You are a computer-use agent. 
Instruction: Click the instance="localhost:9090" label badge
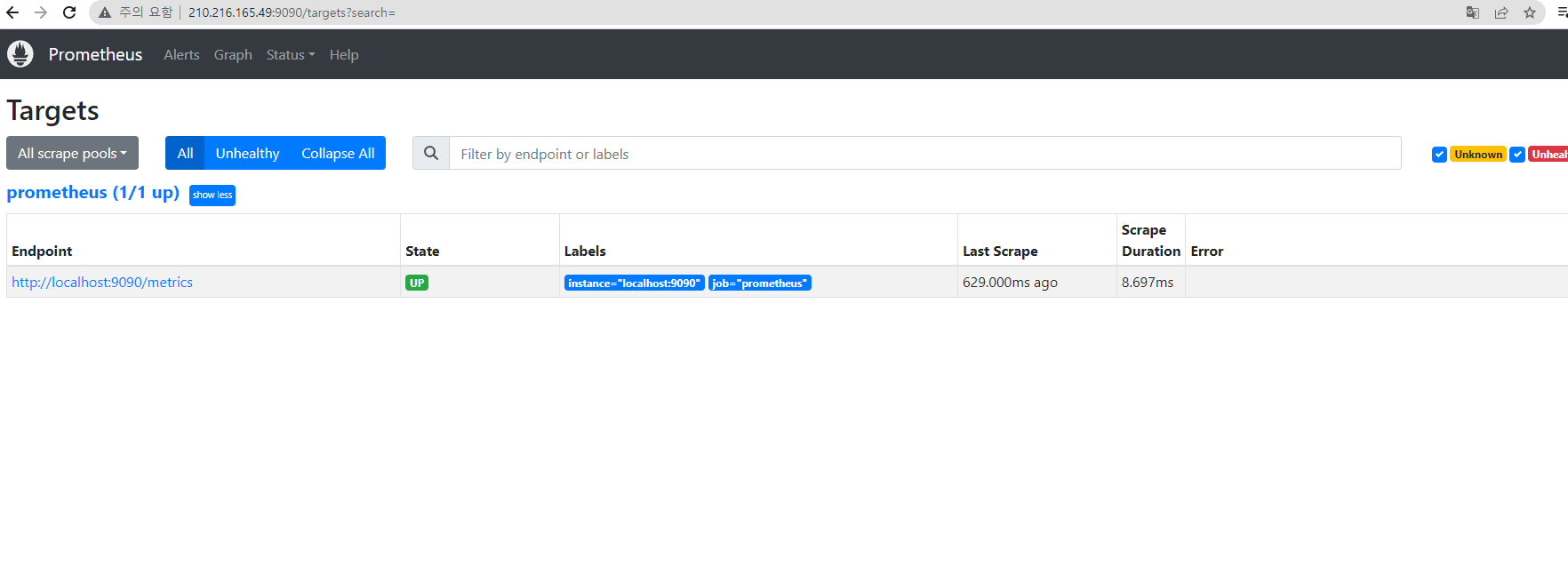coord(635,283)
